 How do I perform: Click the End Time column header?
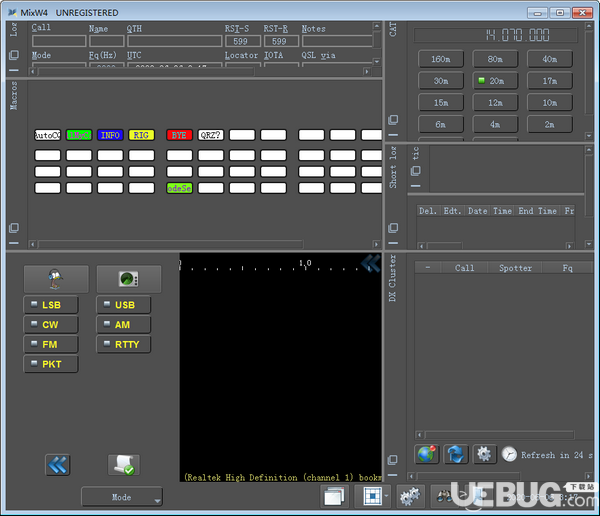[537, 211]
